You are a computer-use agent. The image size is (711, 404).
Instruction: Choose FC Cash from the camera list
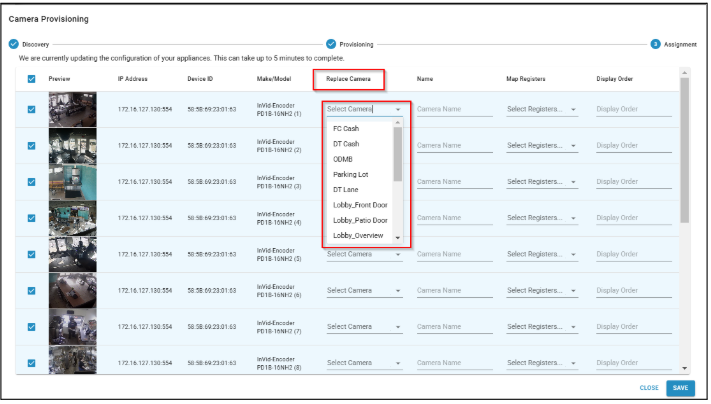click(x=346, y=129)
